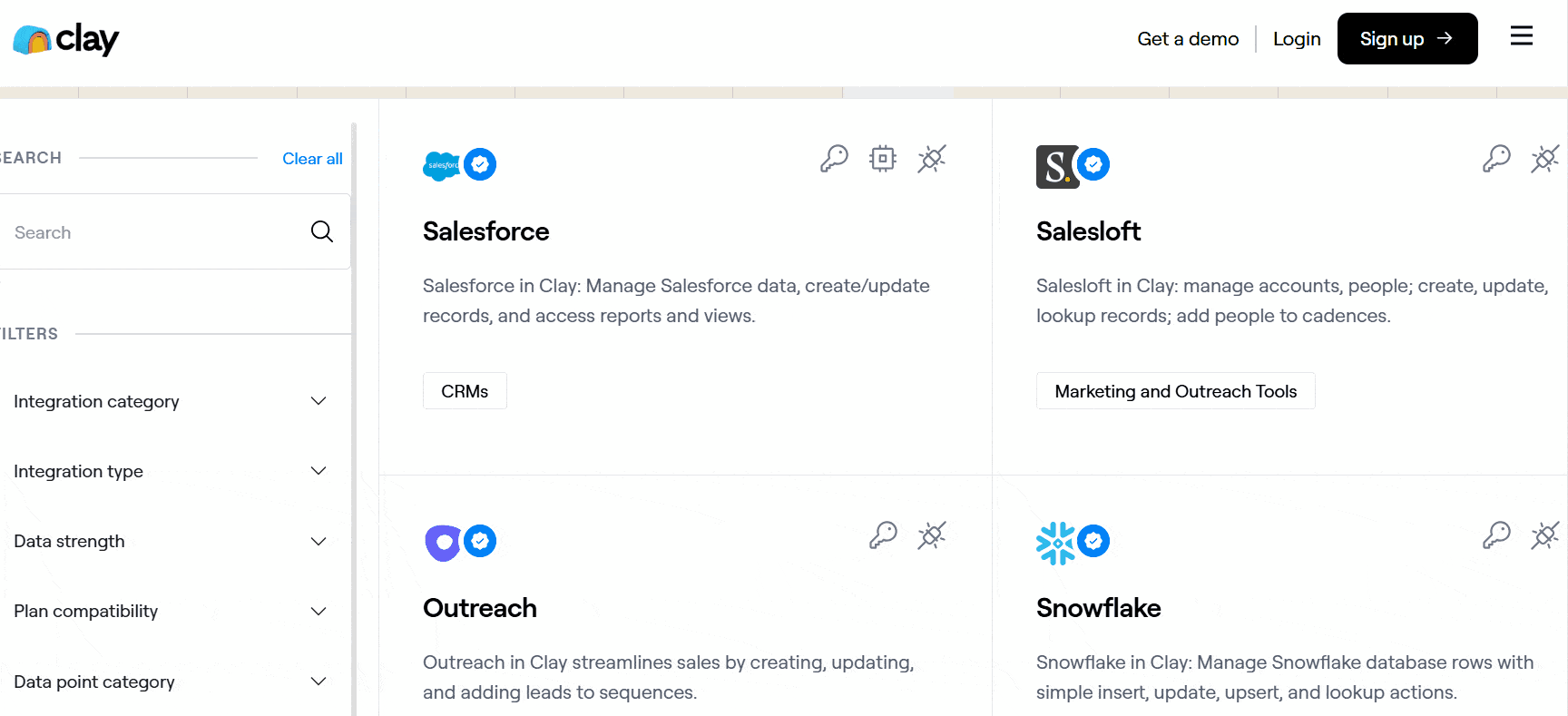The width and height of the screenshot is (1568, 716).
Task: Expand the Integration type filter
Action: [318, 471]
